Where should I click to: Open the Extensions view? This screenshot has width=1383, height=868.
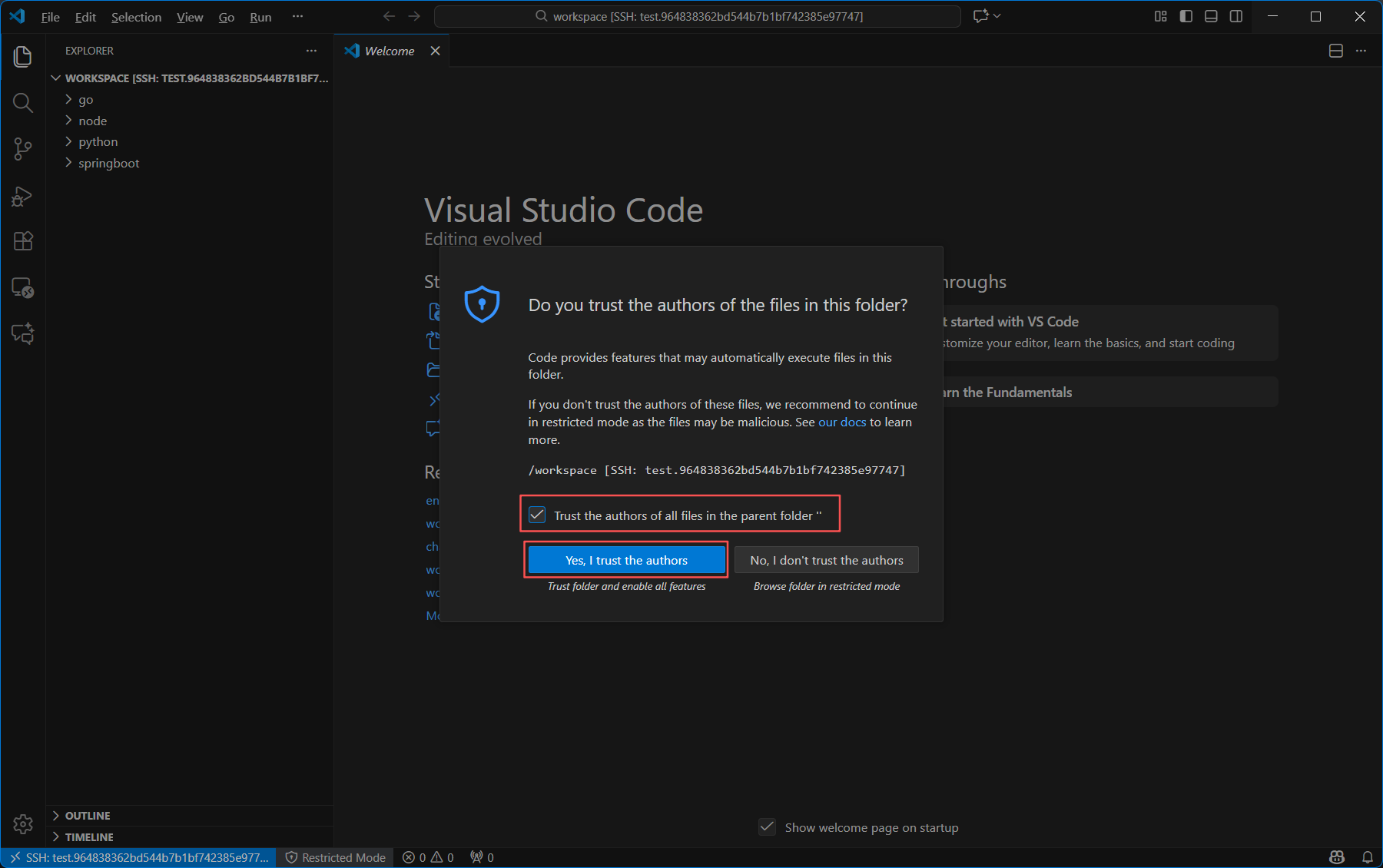tap(23, 241)
